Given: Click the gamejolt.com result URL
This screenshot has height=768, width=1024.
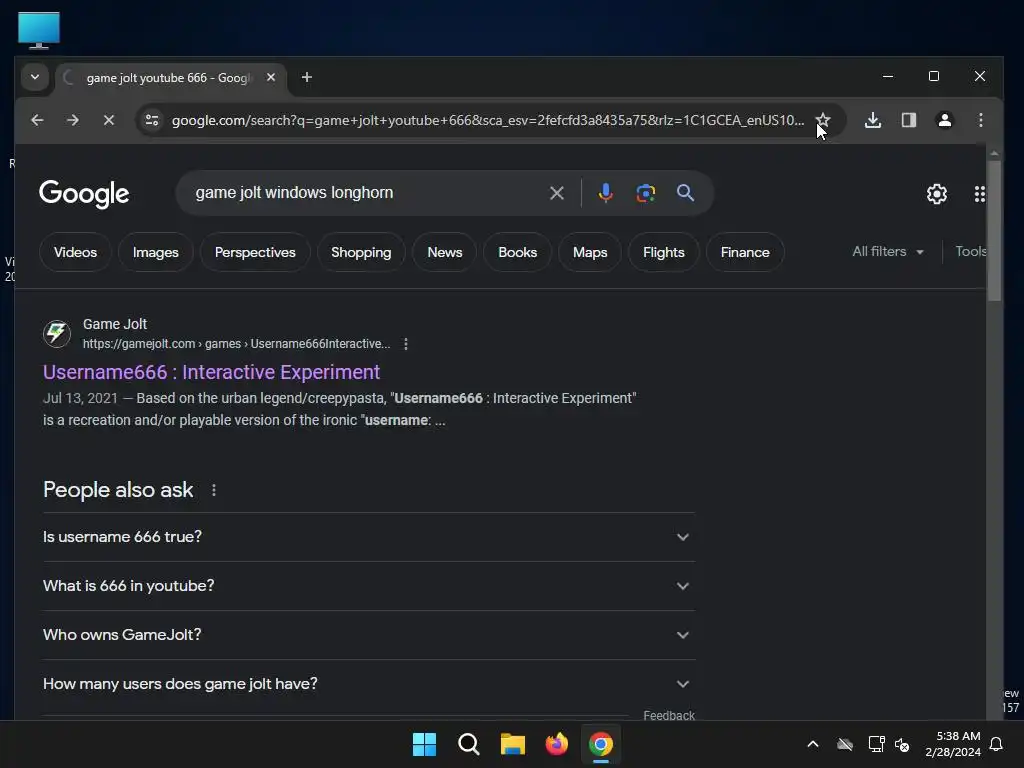Looking at the screenshot, I should point(236,344).
